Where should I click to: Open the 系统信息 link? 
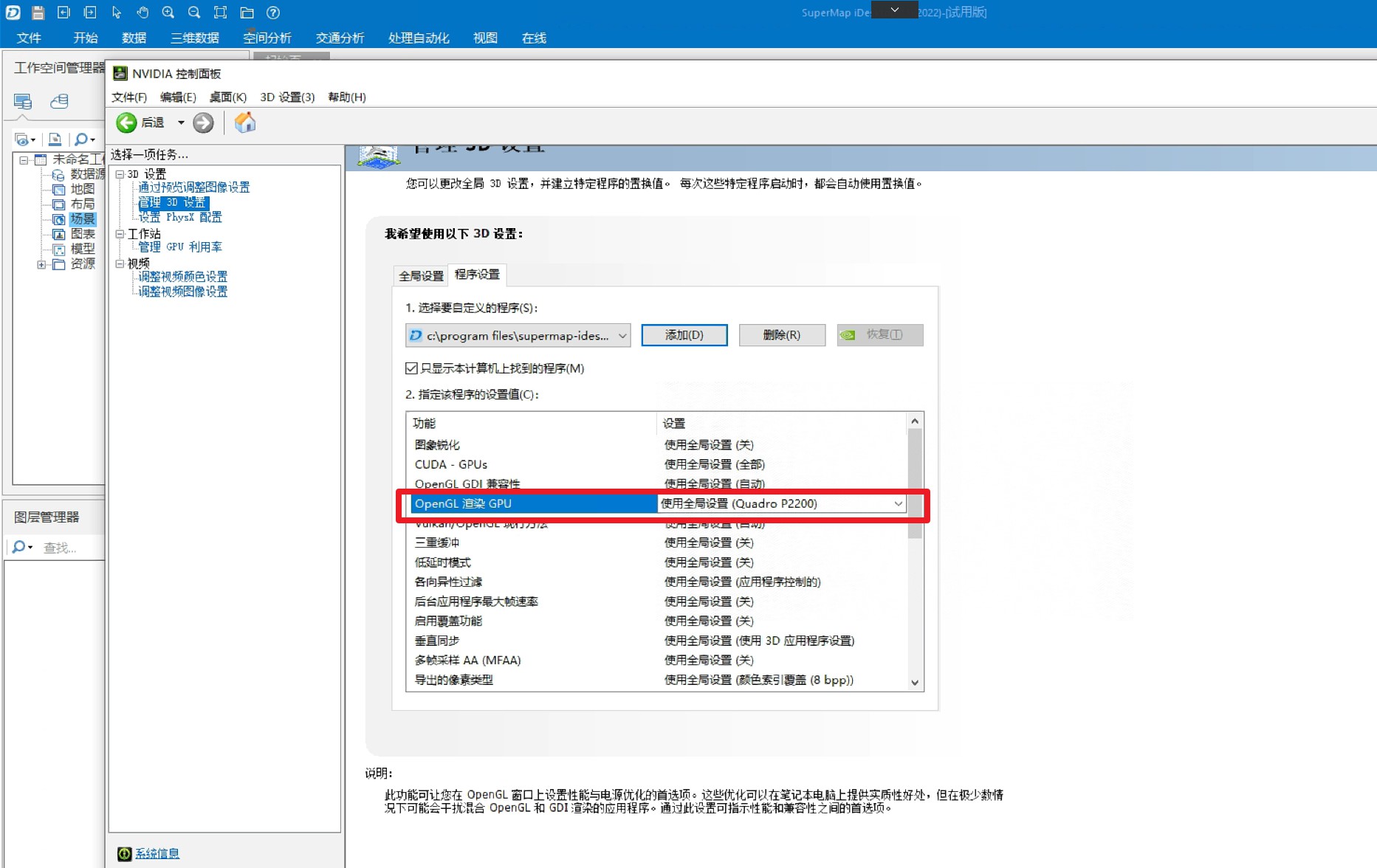coord(157,854)
